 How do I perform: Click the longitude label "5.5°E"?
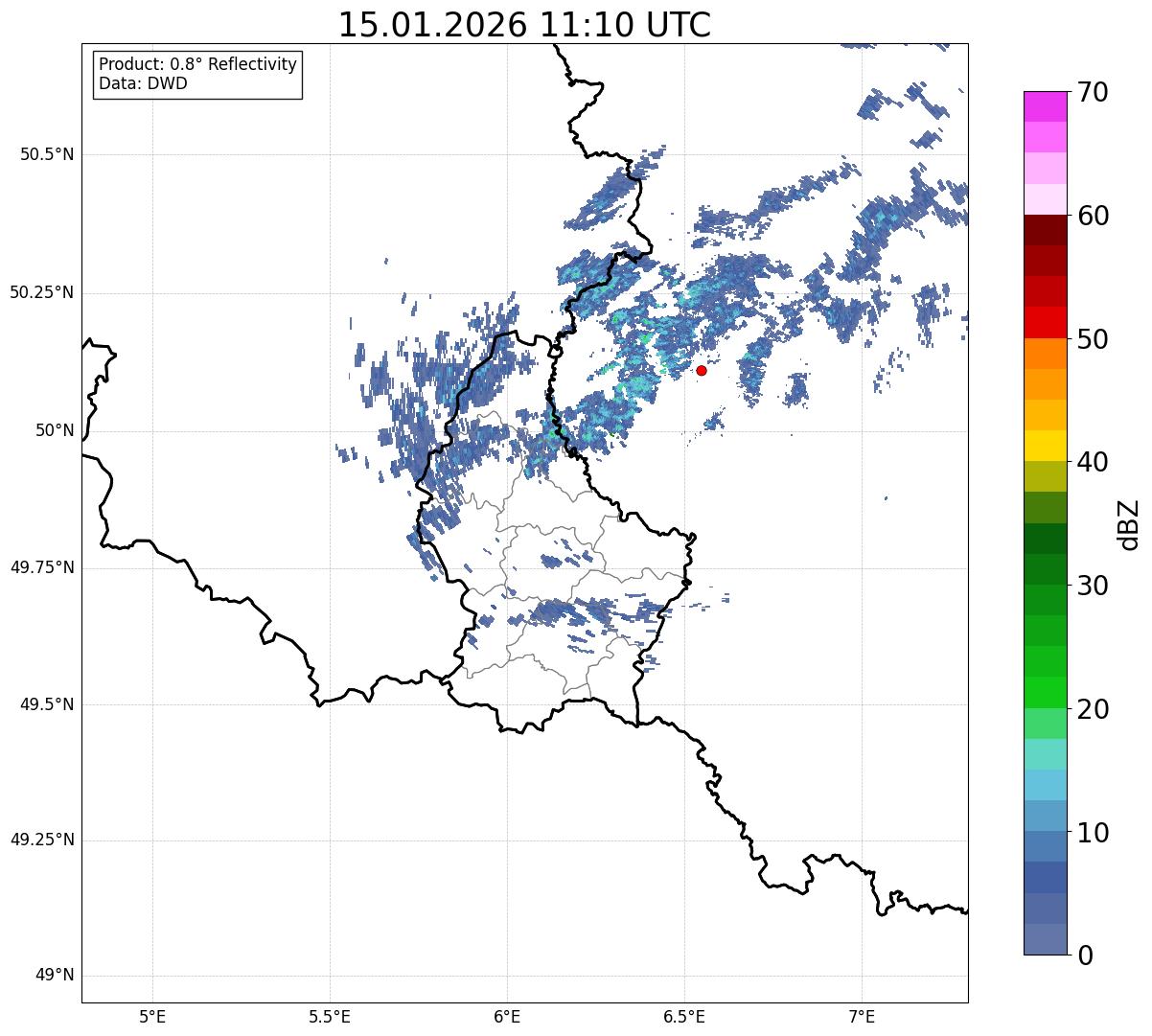330,1016
